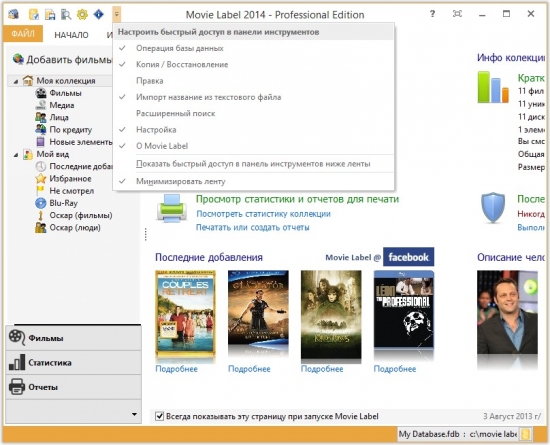The width and height of the screenshot is (550, 445).
Task: Click the vertical splitter grip dots
Action: 146,235
